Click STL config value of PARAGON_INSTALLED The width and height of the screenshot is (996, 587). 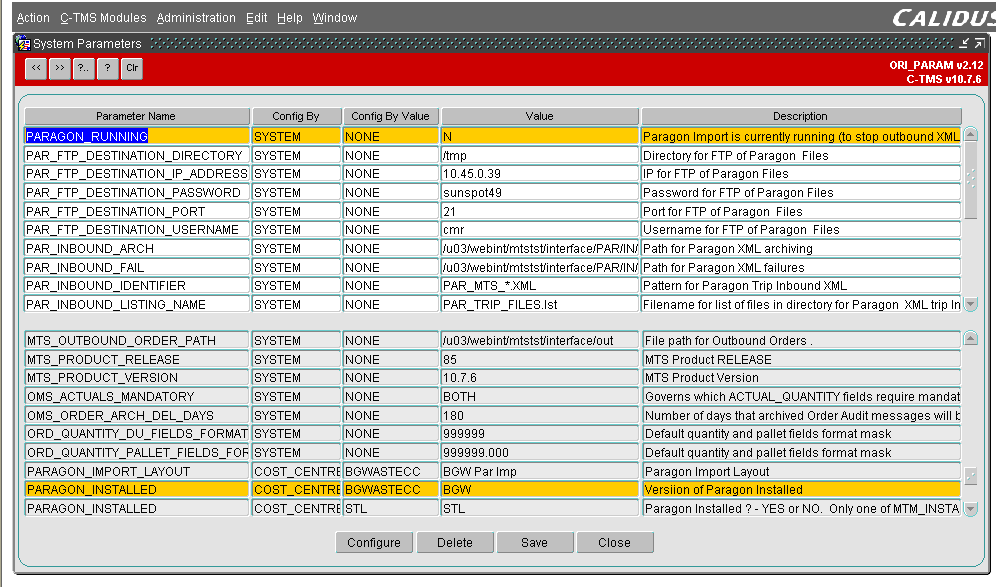(391, 509)
